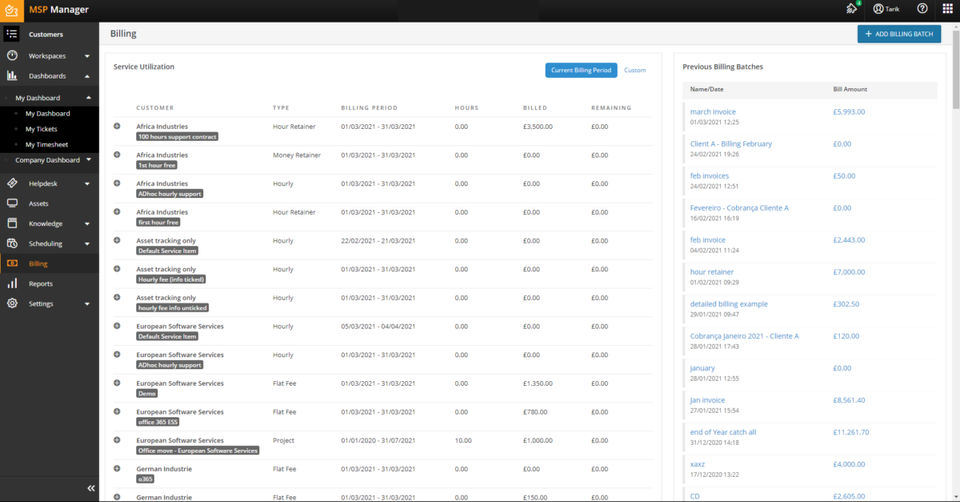Screen dimensions: 960x502
Task: Click the MSP Manager logo icon
Action: 12,10
